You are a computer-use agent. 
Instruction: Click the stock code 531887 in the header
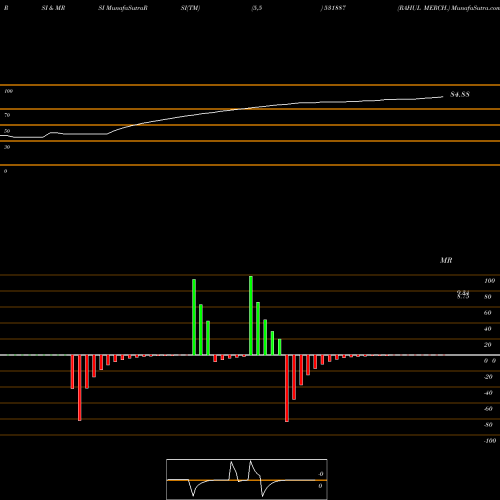(x=334, y=8)
